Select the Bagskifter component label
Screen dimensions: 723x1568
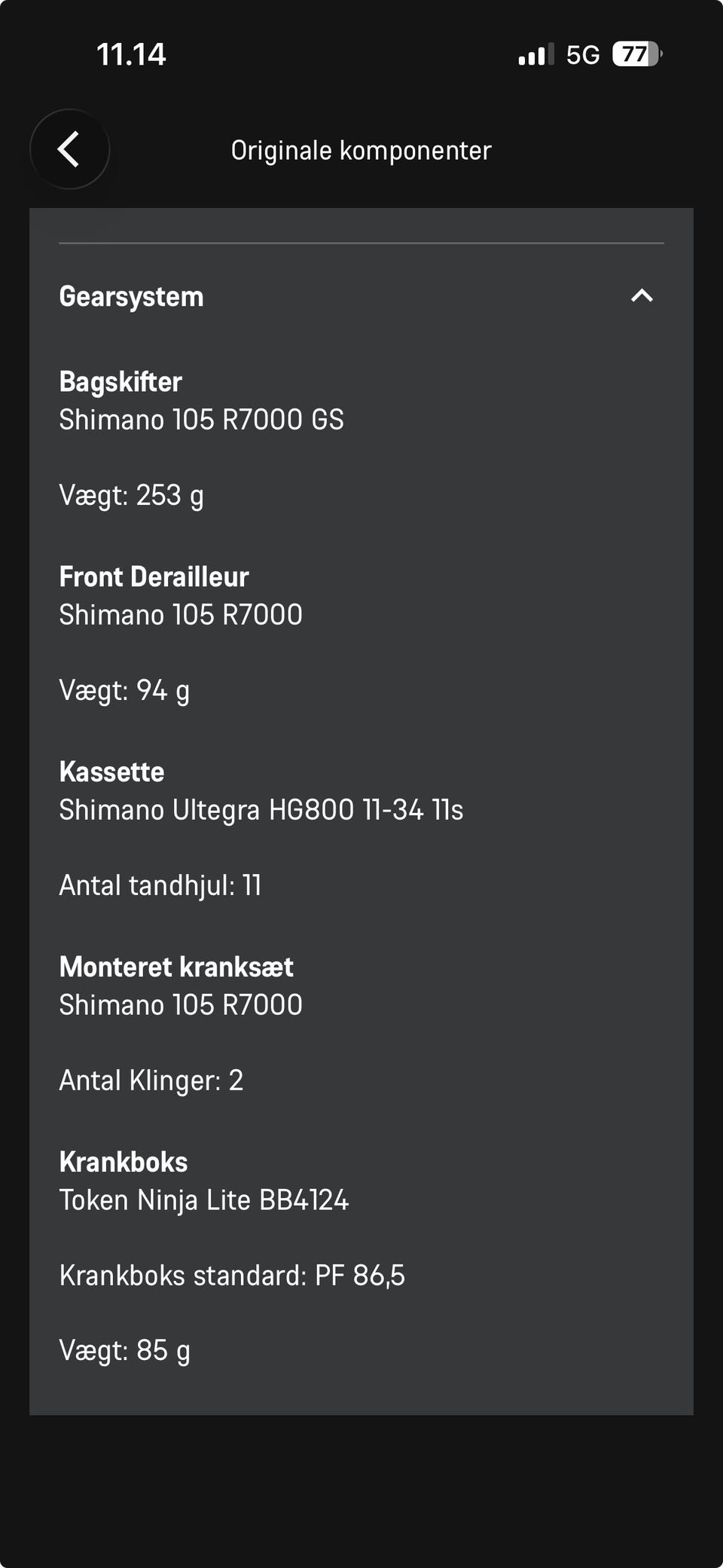120,382
